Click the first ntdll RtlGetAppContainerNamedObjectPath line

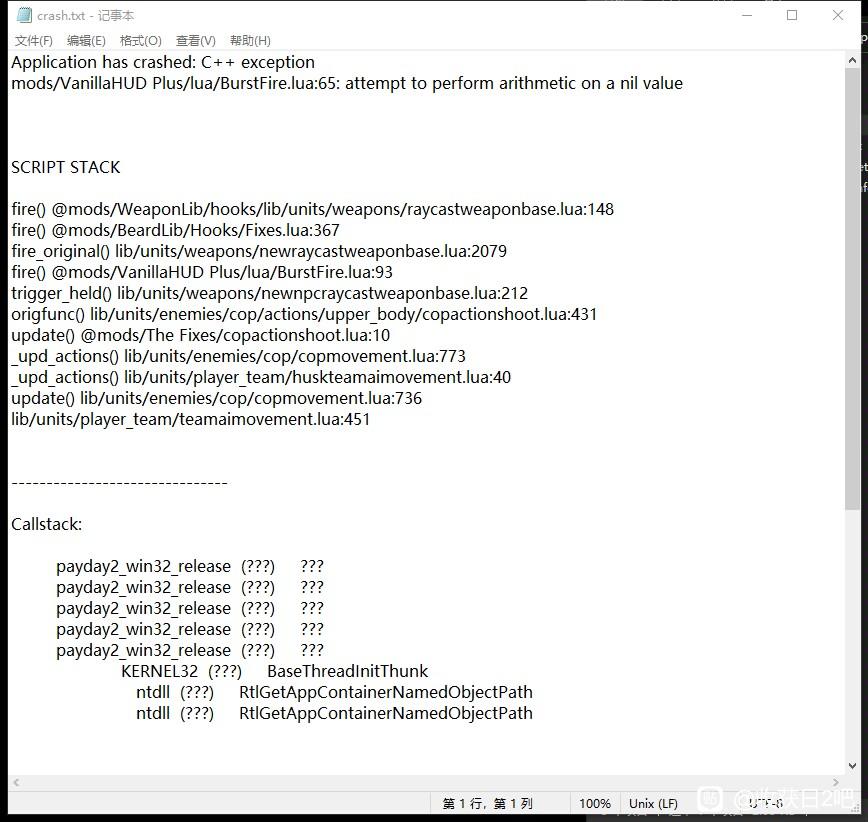[x=334, y=692]
